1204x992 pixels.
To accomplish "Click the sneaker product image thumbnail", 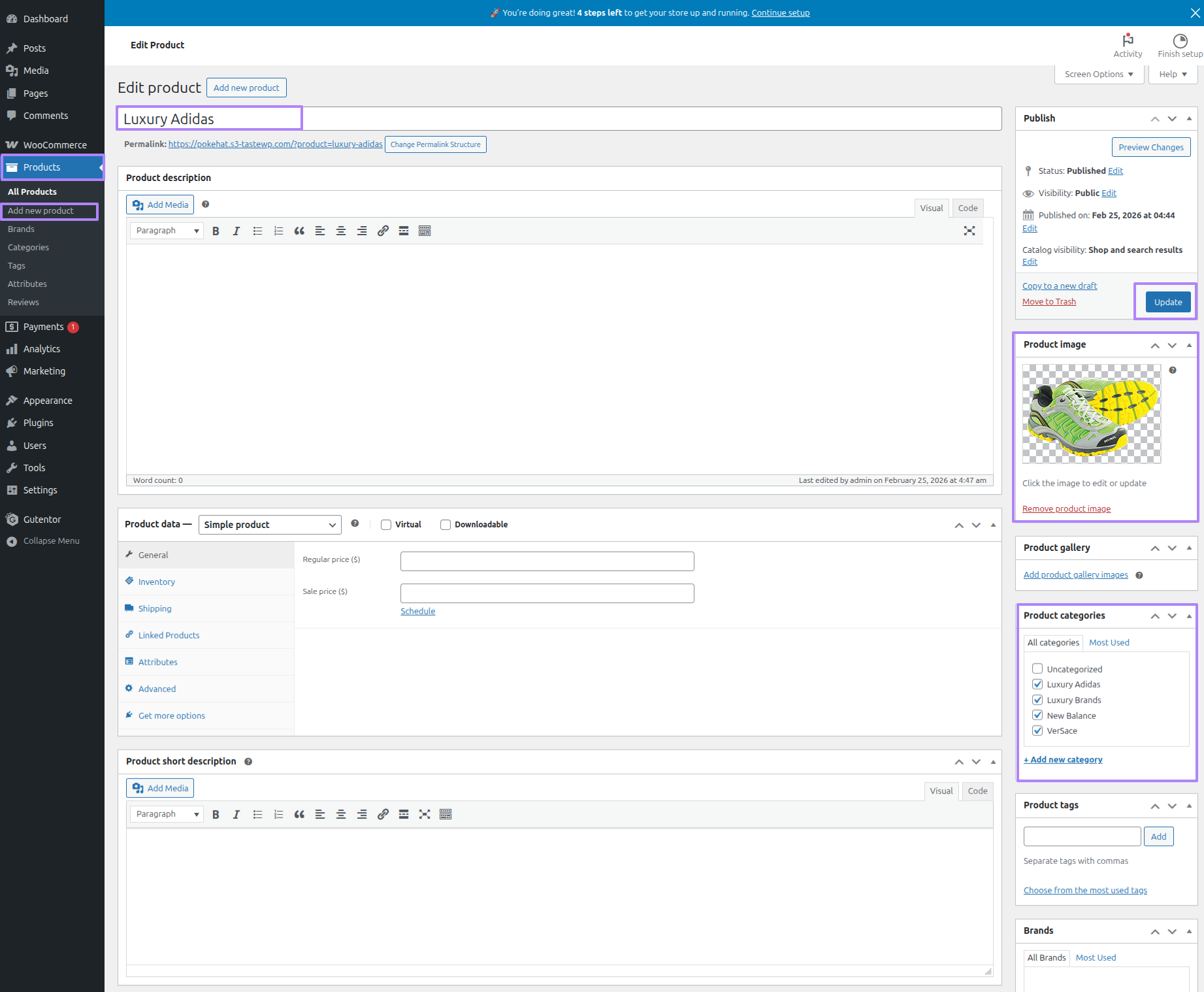I will click(x=1092, y=414).
